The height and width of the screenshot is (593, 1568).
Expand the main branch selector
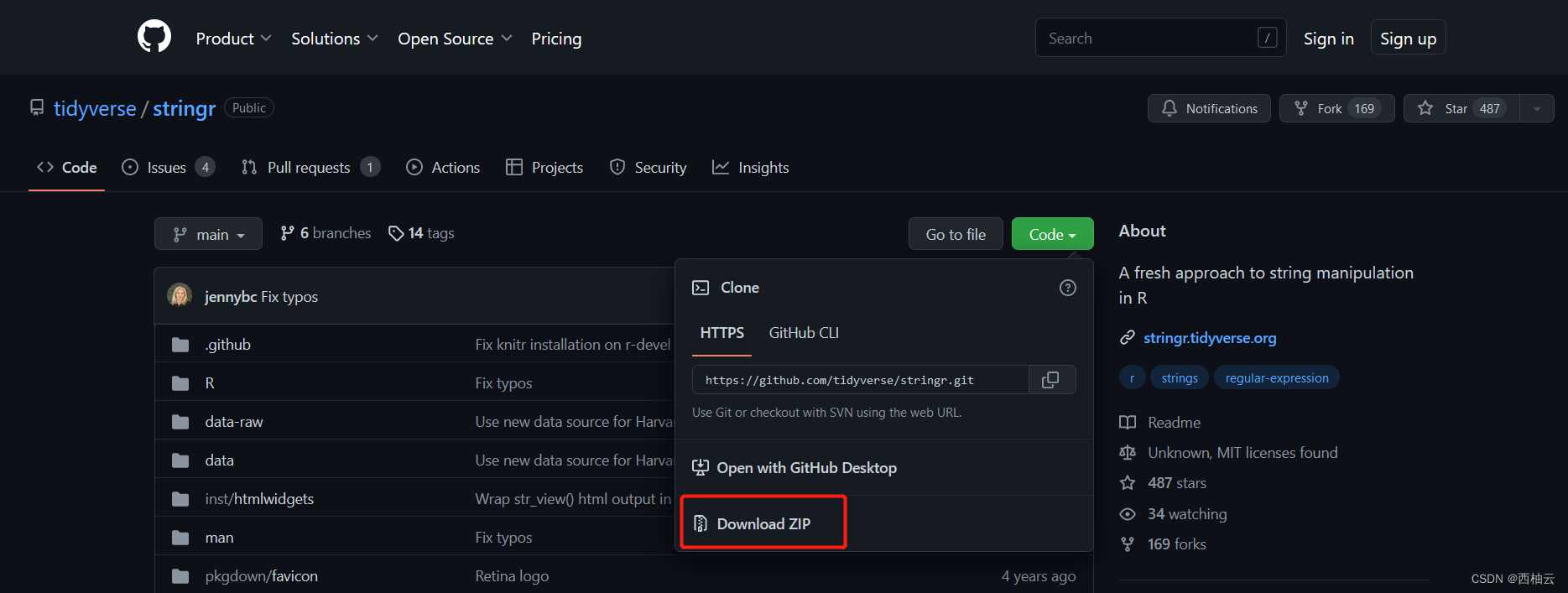[x=208, y=234]
